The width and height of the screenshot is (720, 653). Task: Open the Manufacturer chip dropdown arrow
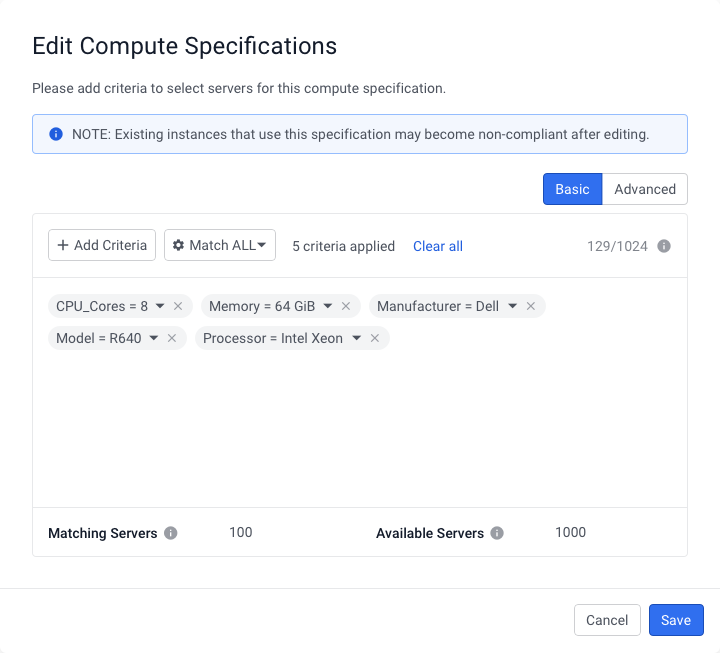click(513, 306)
